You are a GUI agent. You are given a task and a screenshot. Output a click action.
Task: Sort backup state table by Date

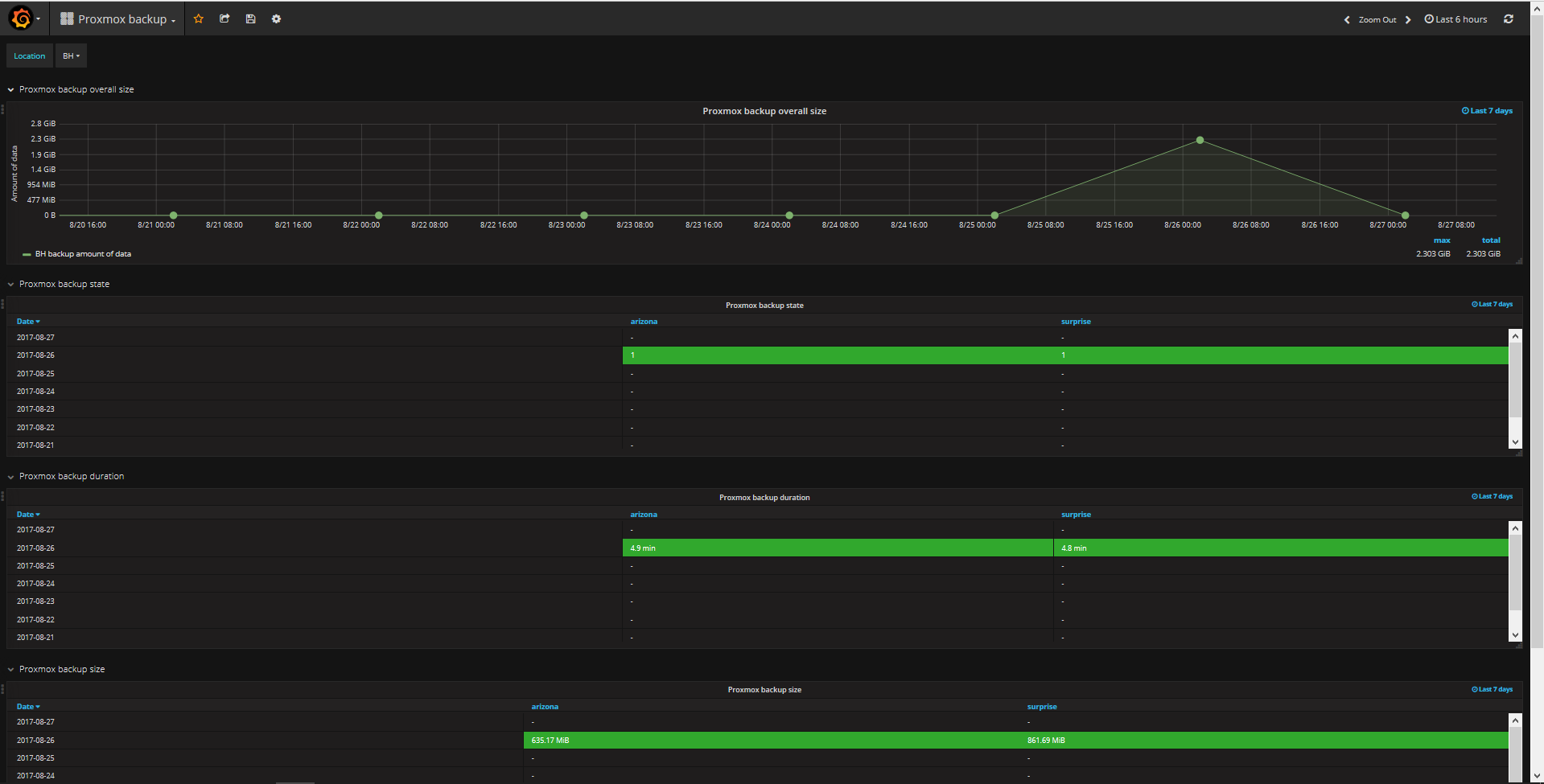28,322
